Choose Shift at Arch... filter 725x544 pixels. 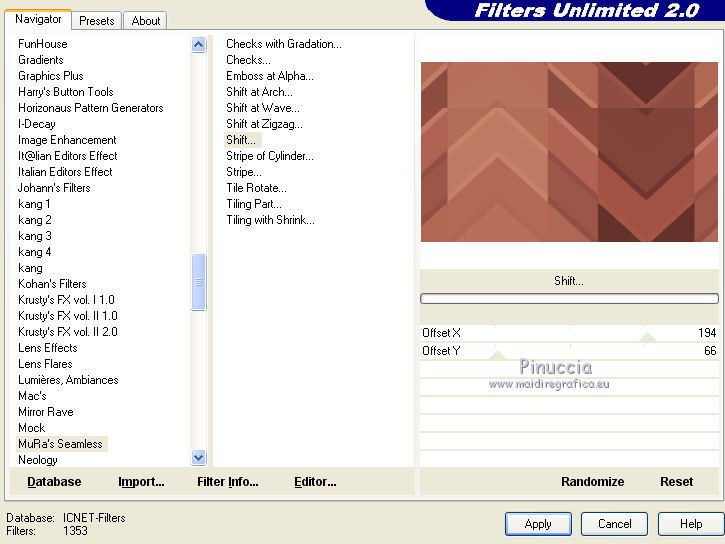click(259, 92)
